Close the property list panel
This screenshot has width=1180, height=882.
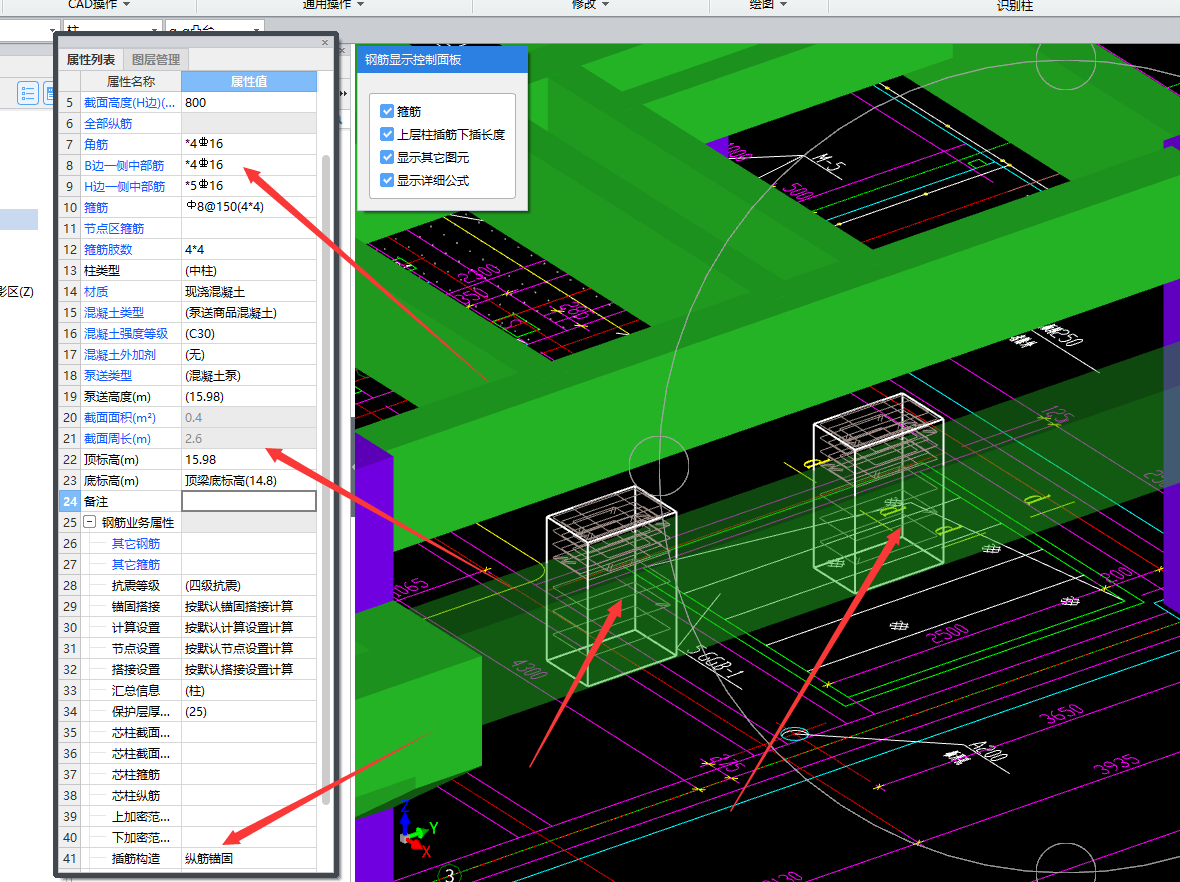point(324,43)
